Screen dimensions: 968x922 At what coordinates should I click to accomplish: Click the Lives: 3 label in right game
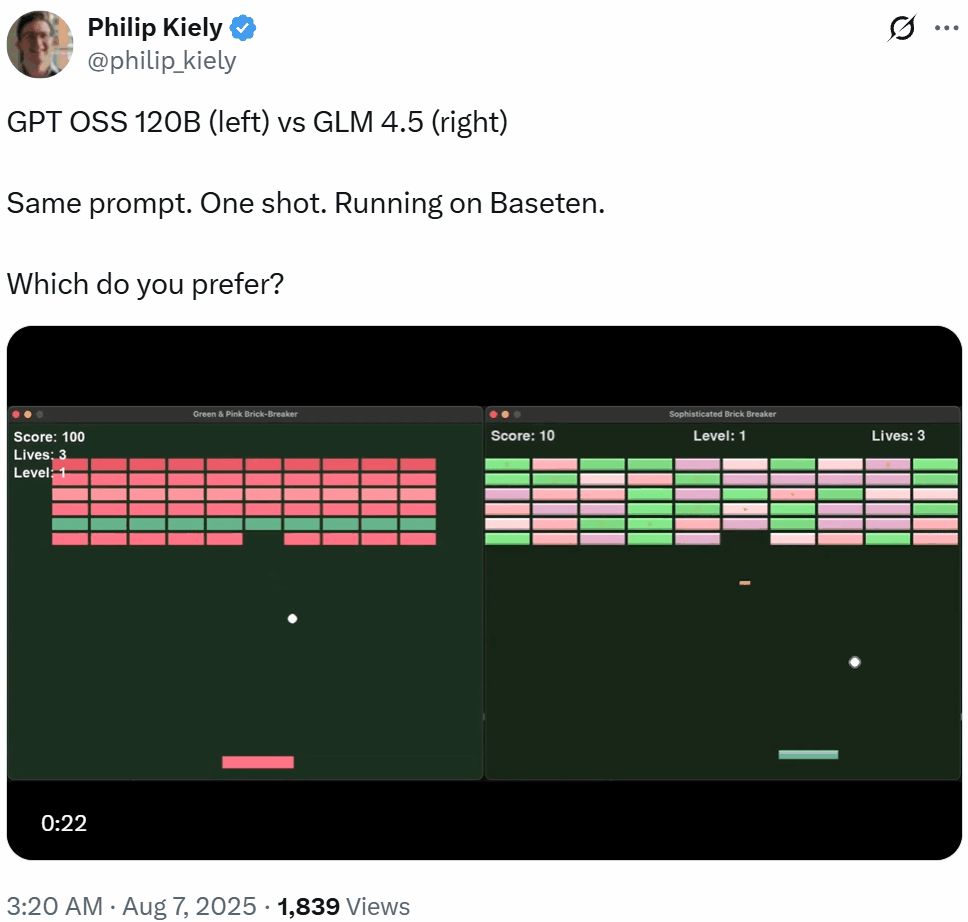tap(898, 436)
